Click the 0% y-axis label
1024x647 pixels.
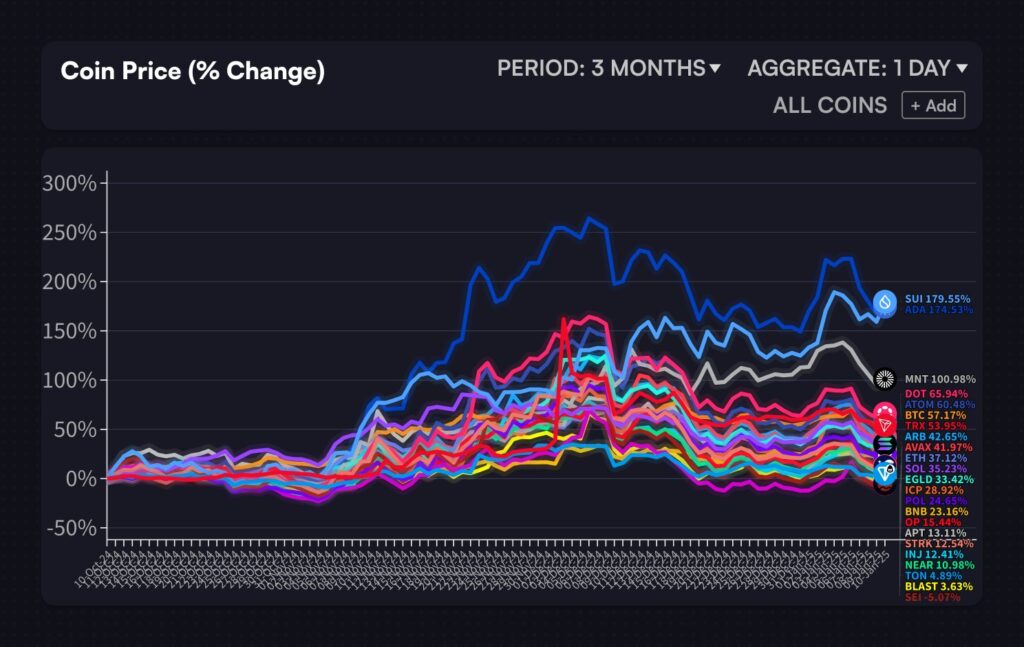(81, 479)
